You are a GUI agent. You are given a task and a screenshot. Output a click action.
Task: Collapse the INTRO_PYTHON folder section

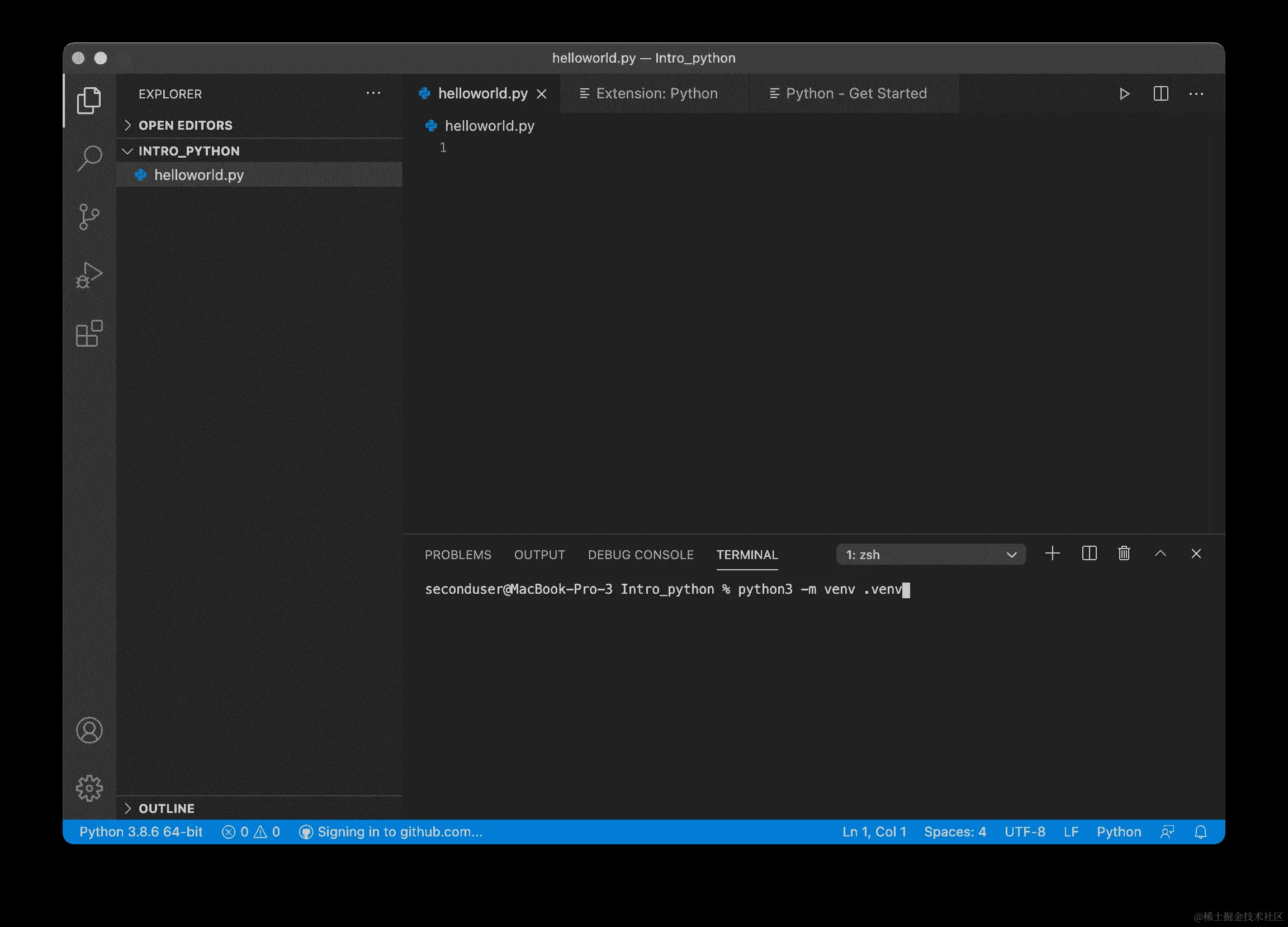[x=188, y=151]
